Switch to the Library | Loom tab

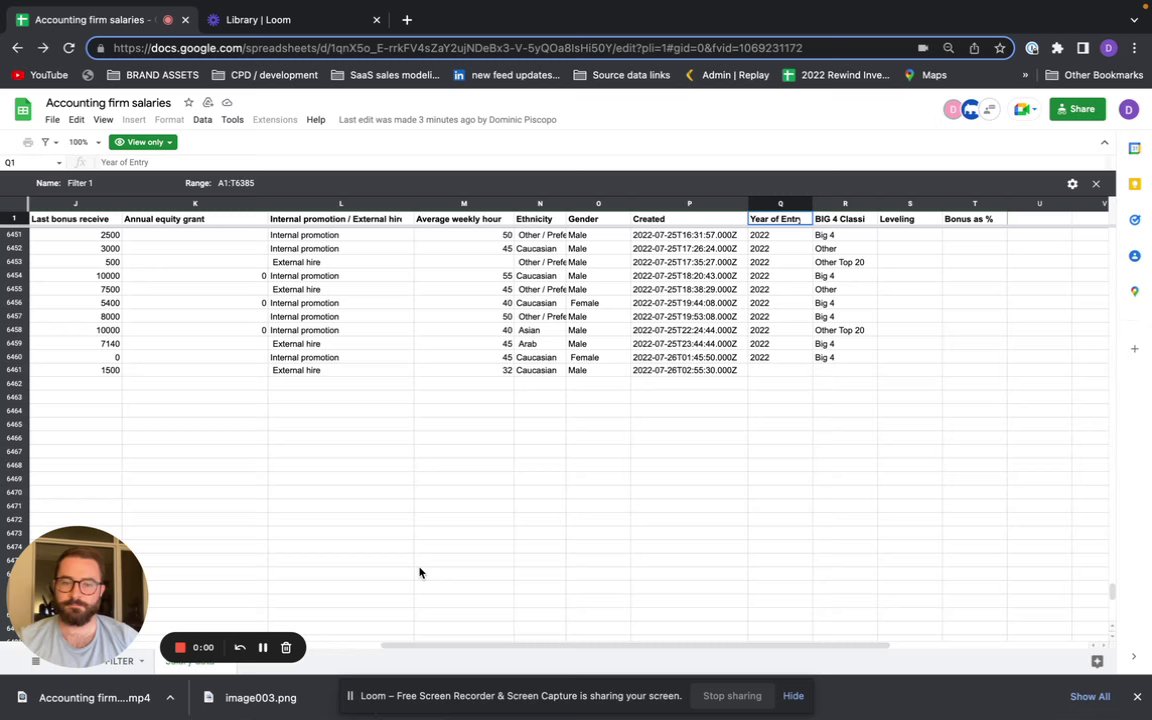tap(294, 20)
